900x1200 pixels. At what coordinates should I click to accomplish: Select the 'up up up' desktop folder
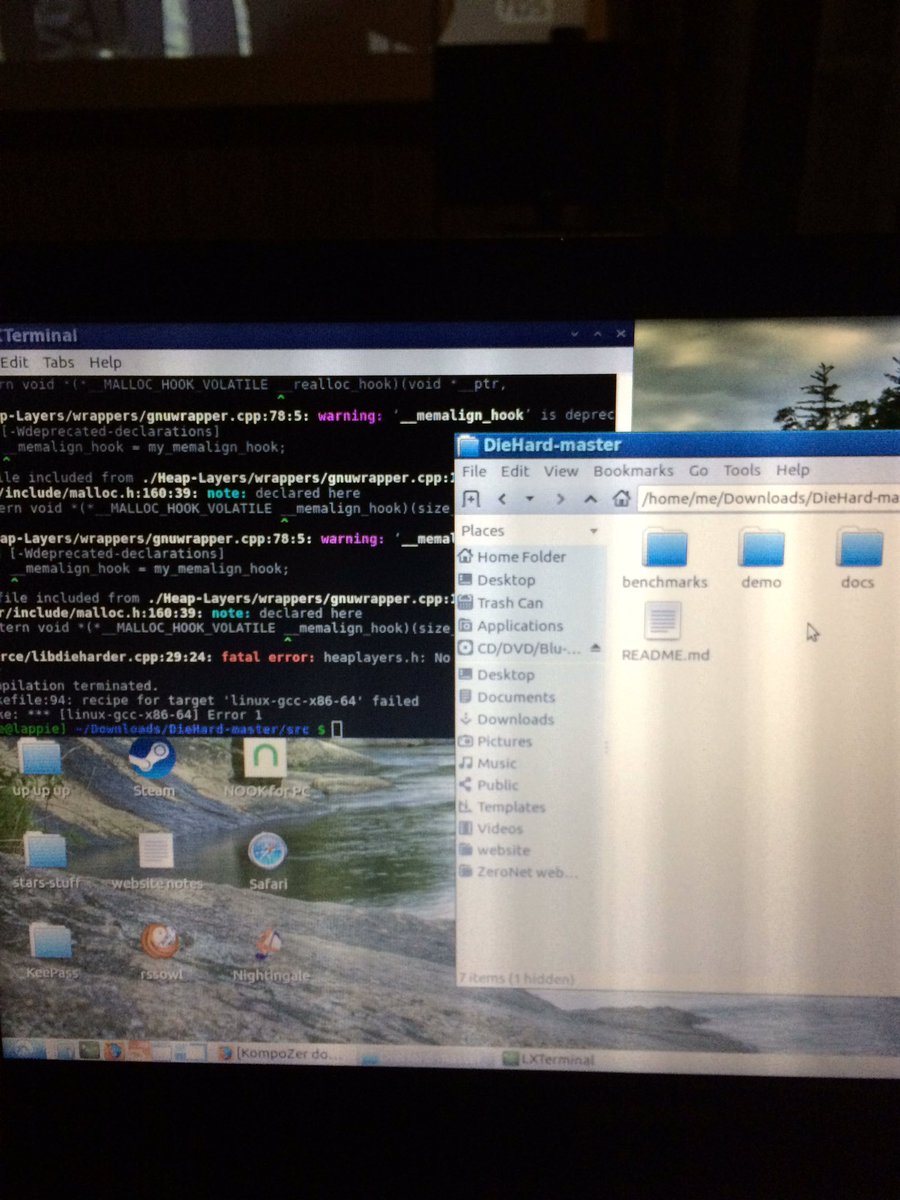click(x=42, y=768)
